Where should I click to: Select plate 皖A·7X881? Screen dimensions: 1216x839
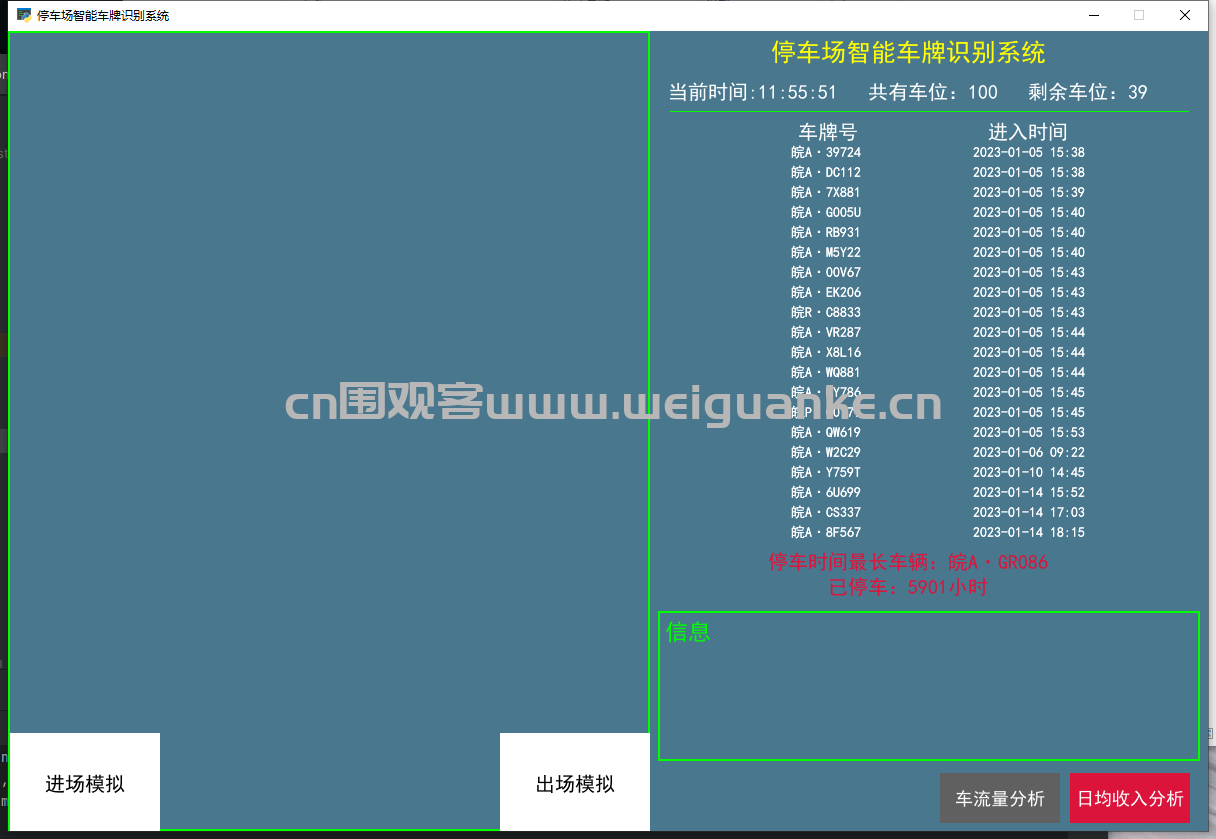coord(826,193)
